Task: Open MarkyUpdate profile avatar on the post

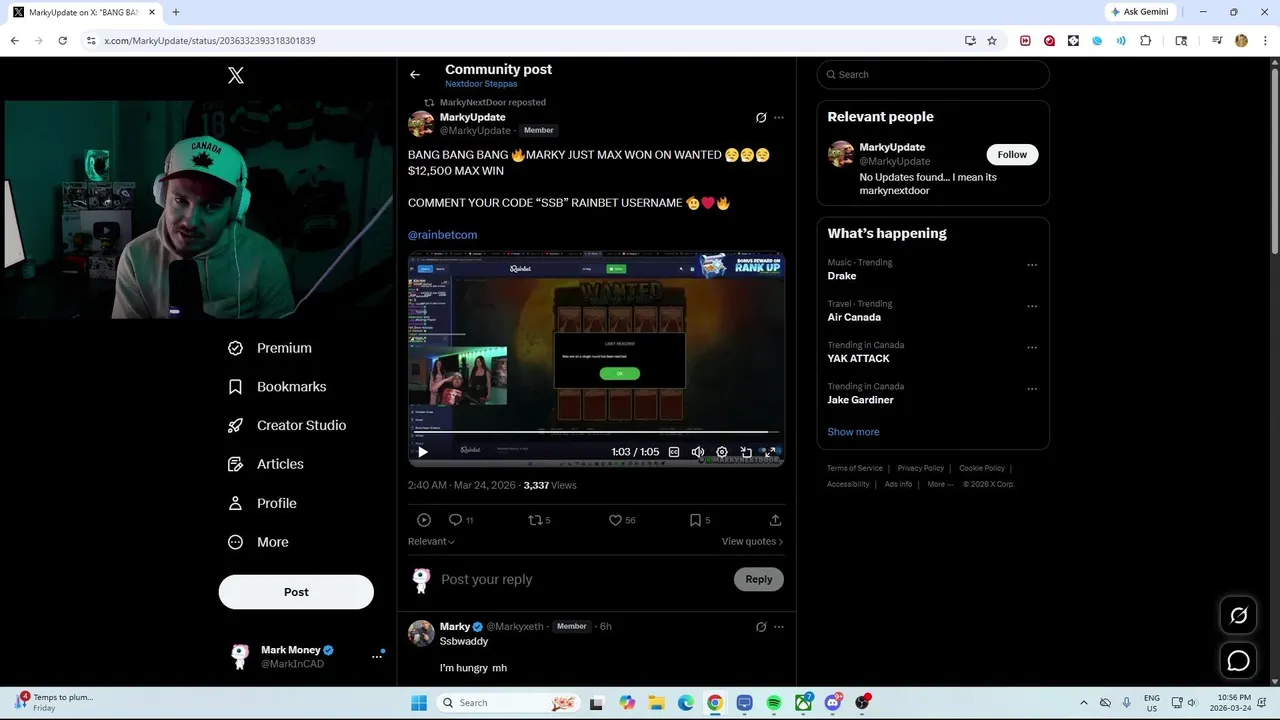Action: tap(421, 124)
